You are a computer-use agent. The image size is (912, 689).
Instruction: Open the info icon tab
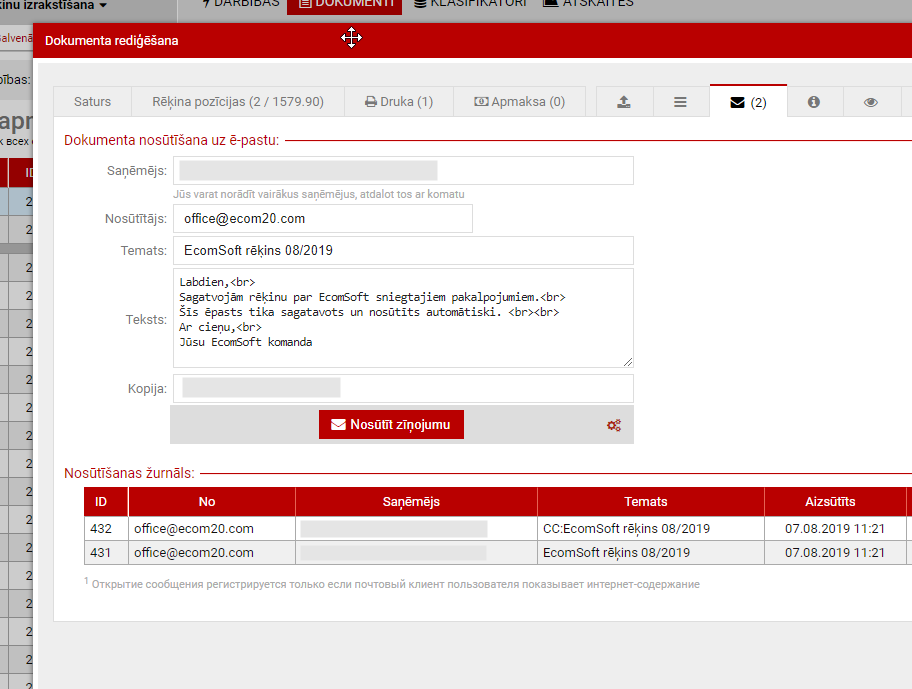click(x=814, y=102)
